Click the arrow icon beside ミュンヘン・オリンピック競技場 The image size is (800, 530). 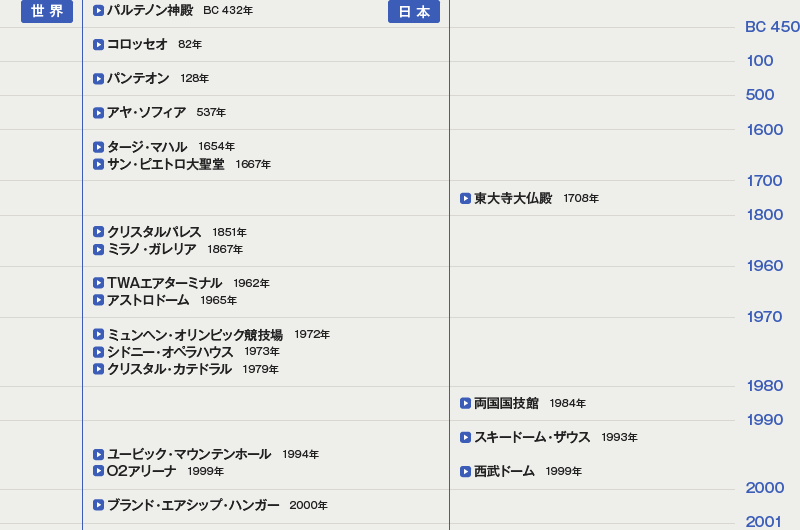98,334
